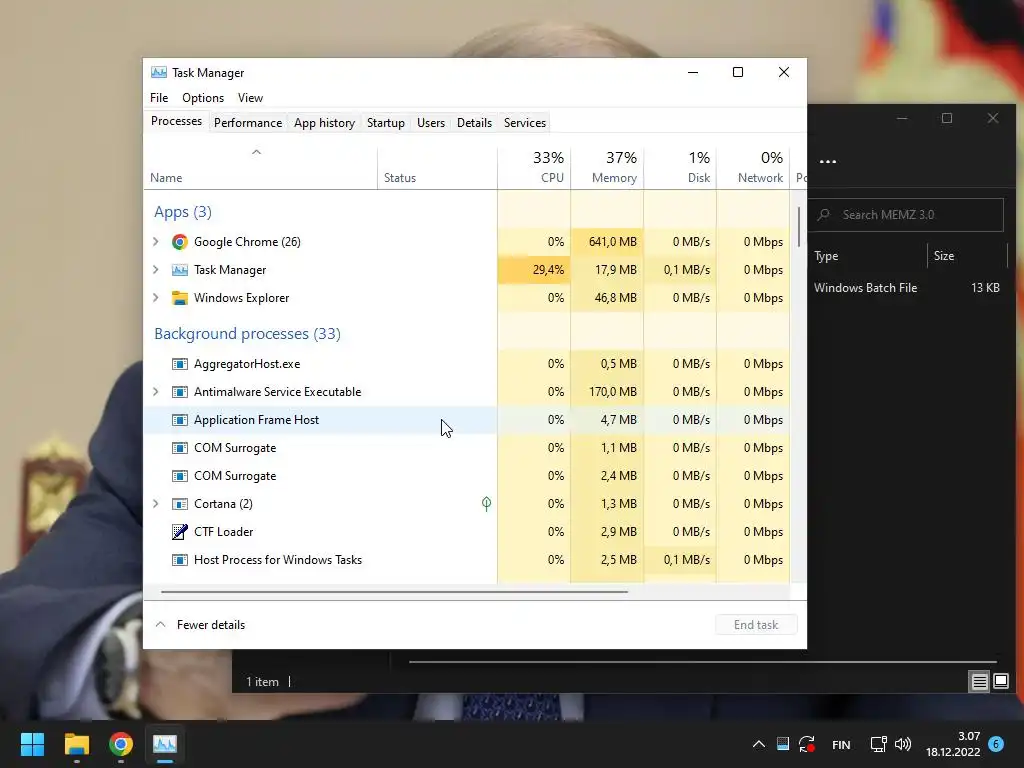Click the sort arrow above the Name column
Image resolution: width=1024 pixels, height=768 pixels.
tap(257, 152)
